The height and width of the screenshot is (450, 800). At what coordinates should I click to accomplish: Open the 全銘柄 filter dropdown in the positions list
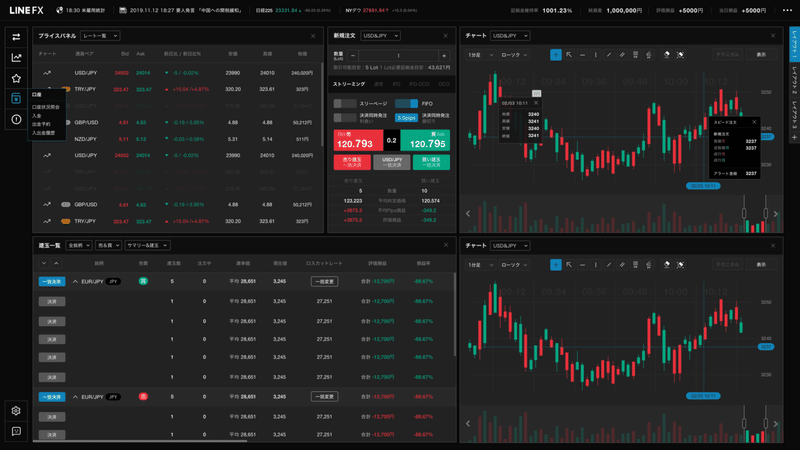pyautogui.click(x=79, y=245)
